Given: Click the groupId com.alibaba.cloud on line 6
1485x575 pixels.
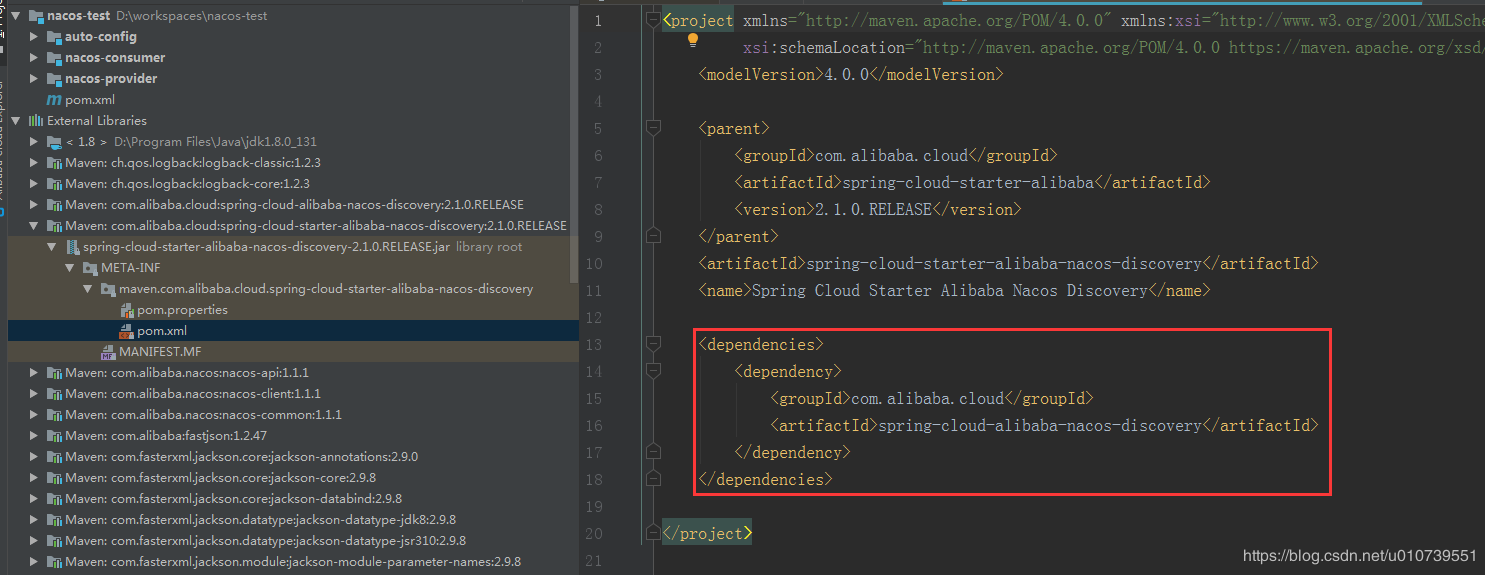Looking at the screenshot, I should click(896, 156).
